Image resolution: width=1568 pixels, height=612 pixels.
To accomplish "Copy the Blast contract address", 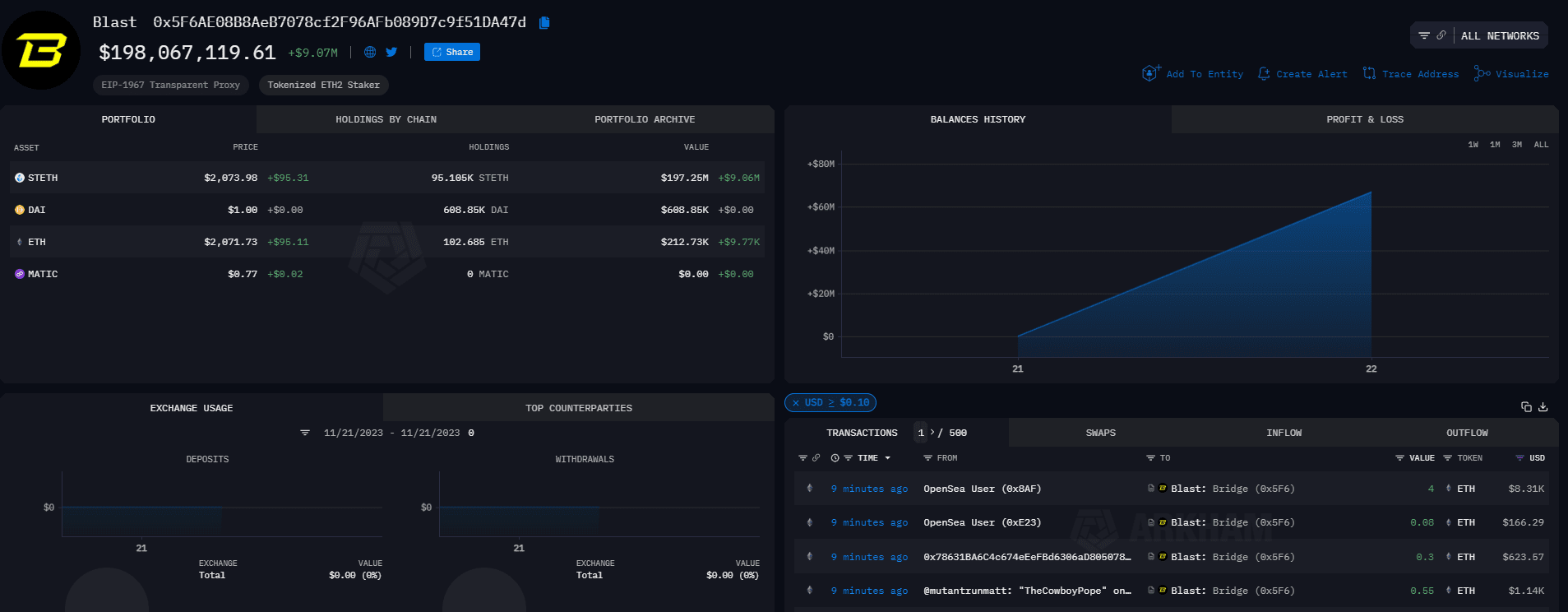I will tap(544, 23).
